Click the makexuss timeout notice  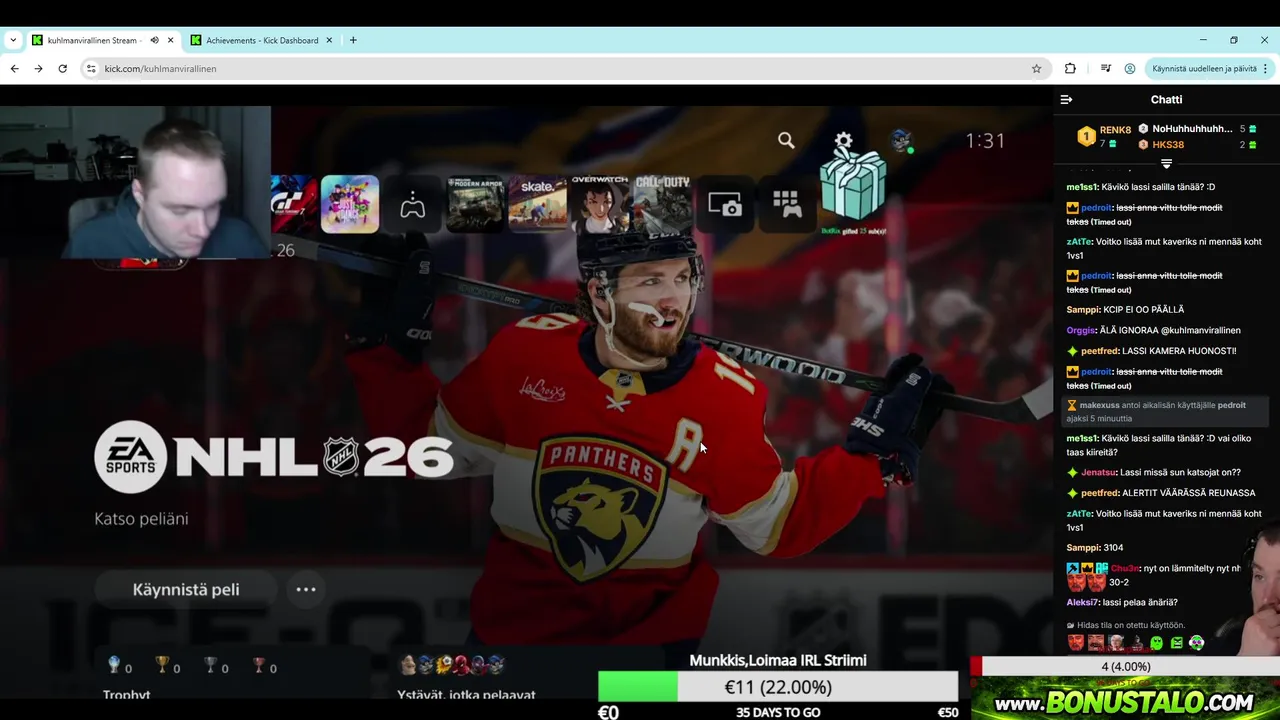[x=1164, y=411]
